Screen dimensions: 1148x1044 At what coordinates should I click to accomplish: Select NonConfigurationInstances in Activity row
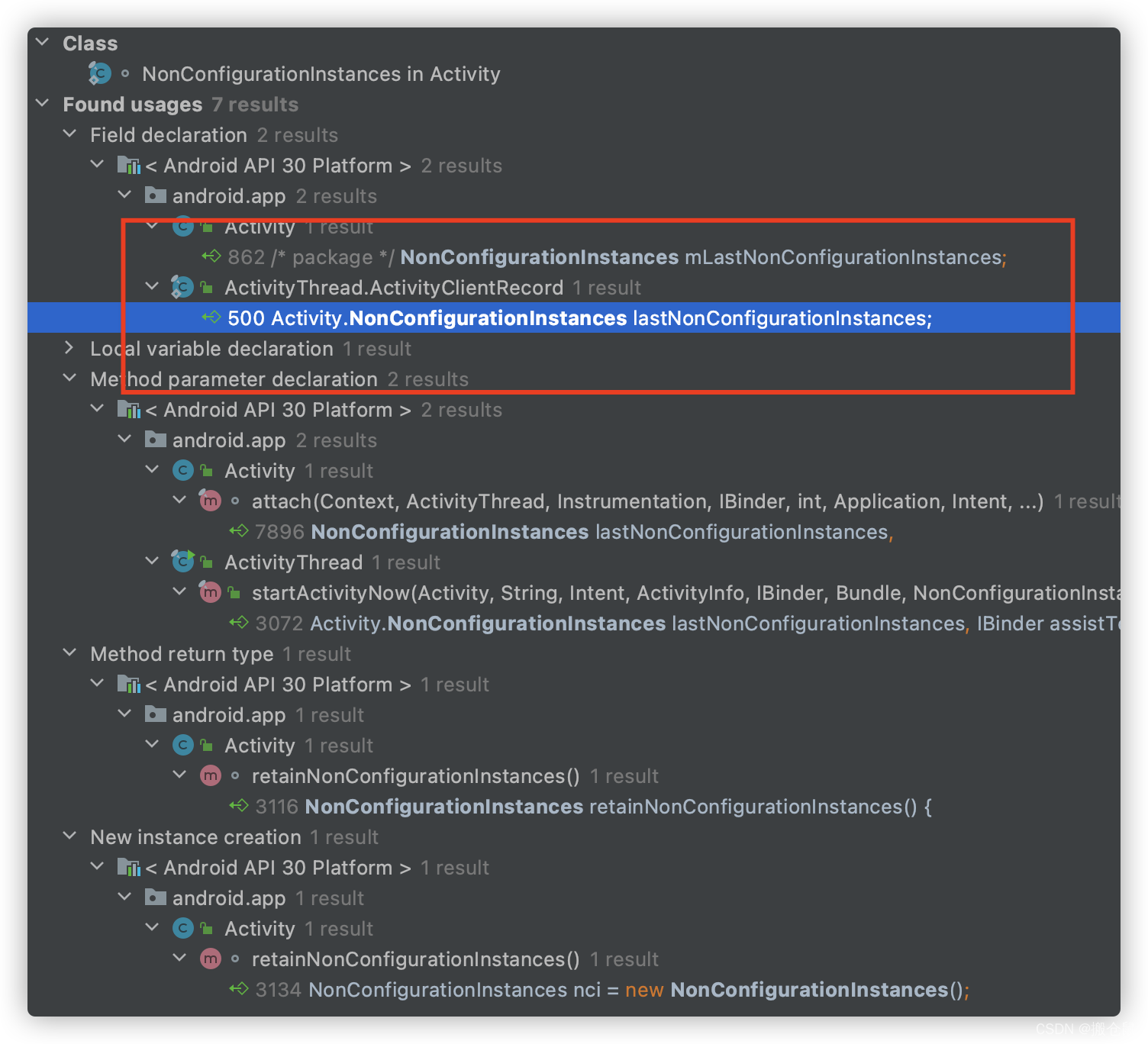[574, 73]
